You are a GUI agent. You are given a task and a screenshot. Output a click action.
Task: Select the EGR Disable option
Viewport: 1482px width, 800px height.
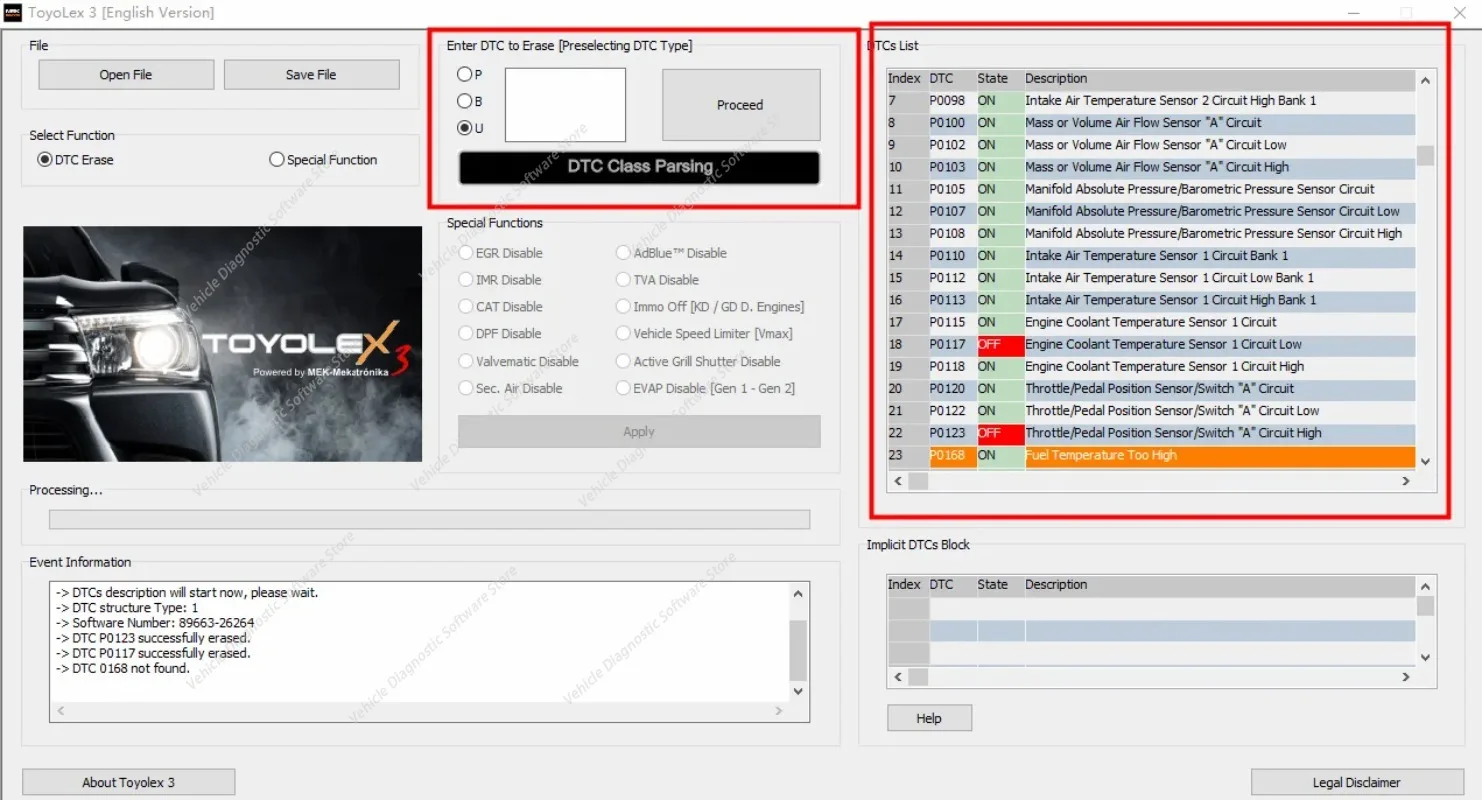pos(501,254)
